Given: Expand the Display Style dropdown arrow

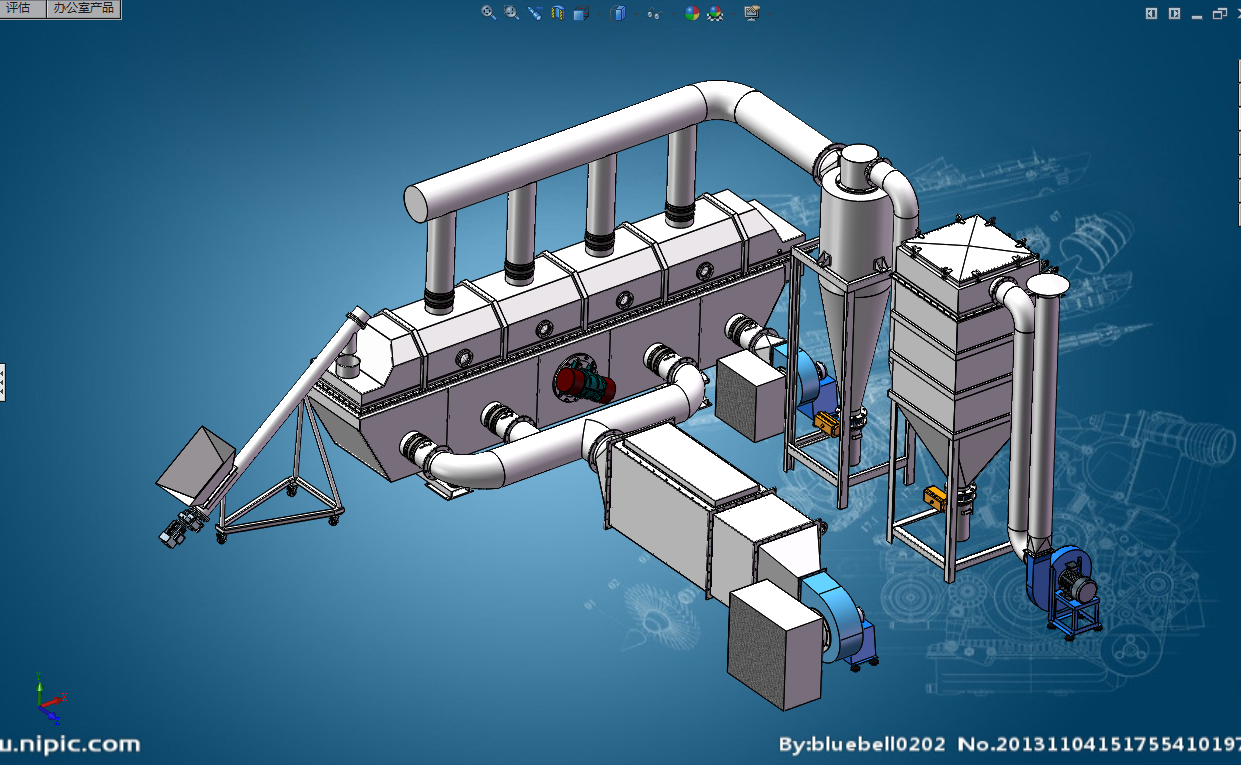Looking at the screenshot, I should pos(636,14).
